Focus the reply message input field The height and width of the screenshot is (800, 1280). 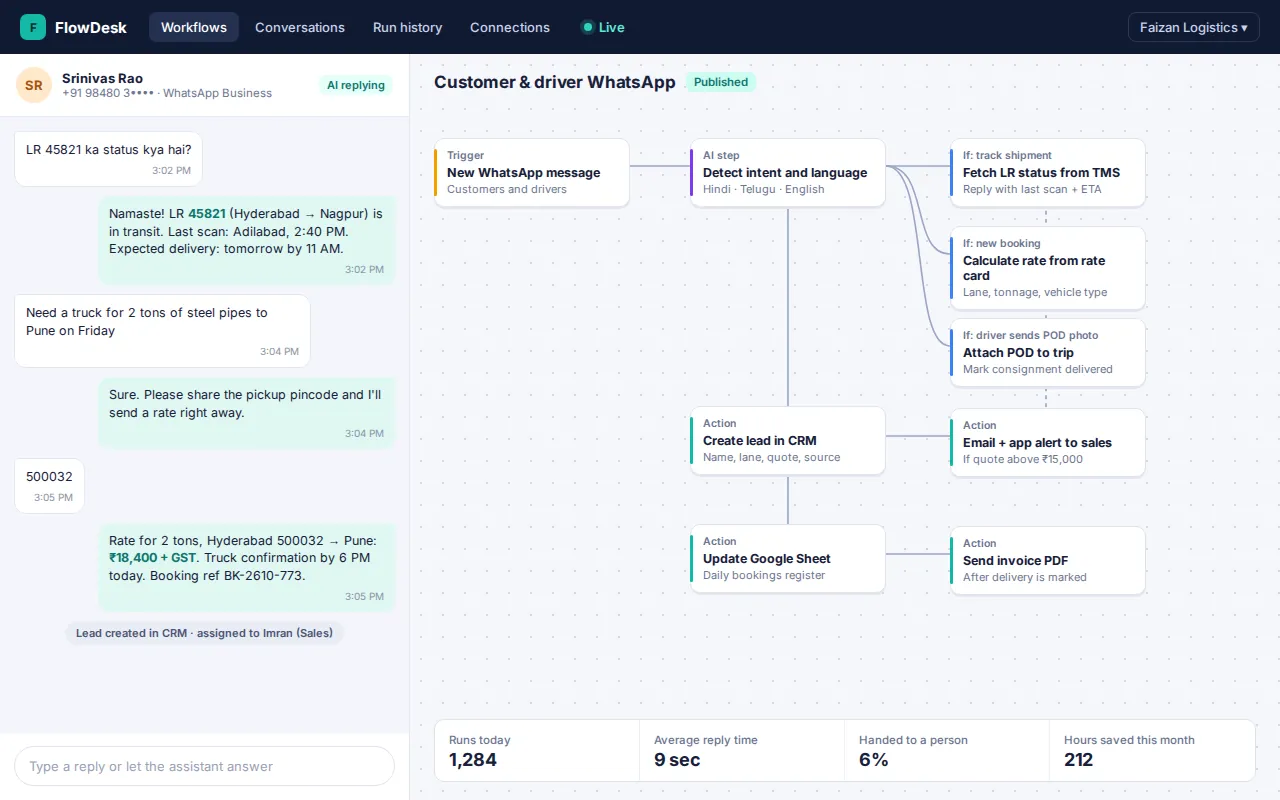204,766
